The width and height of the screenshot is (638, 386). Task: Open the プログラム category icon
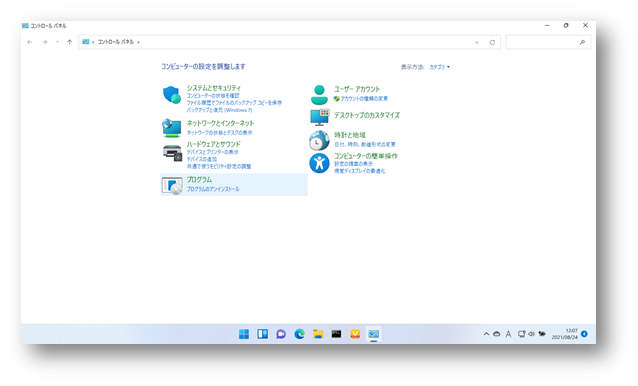click(172, 185)
